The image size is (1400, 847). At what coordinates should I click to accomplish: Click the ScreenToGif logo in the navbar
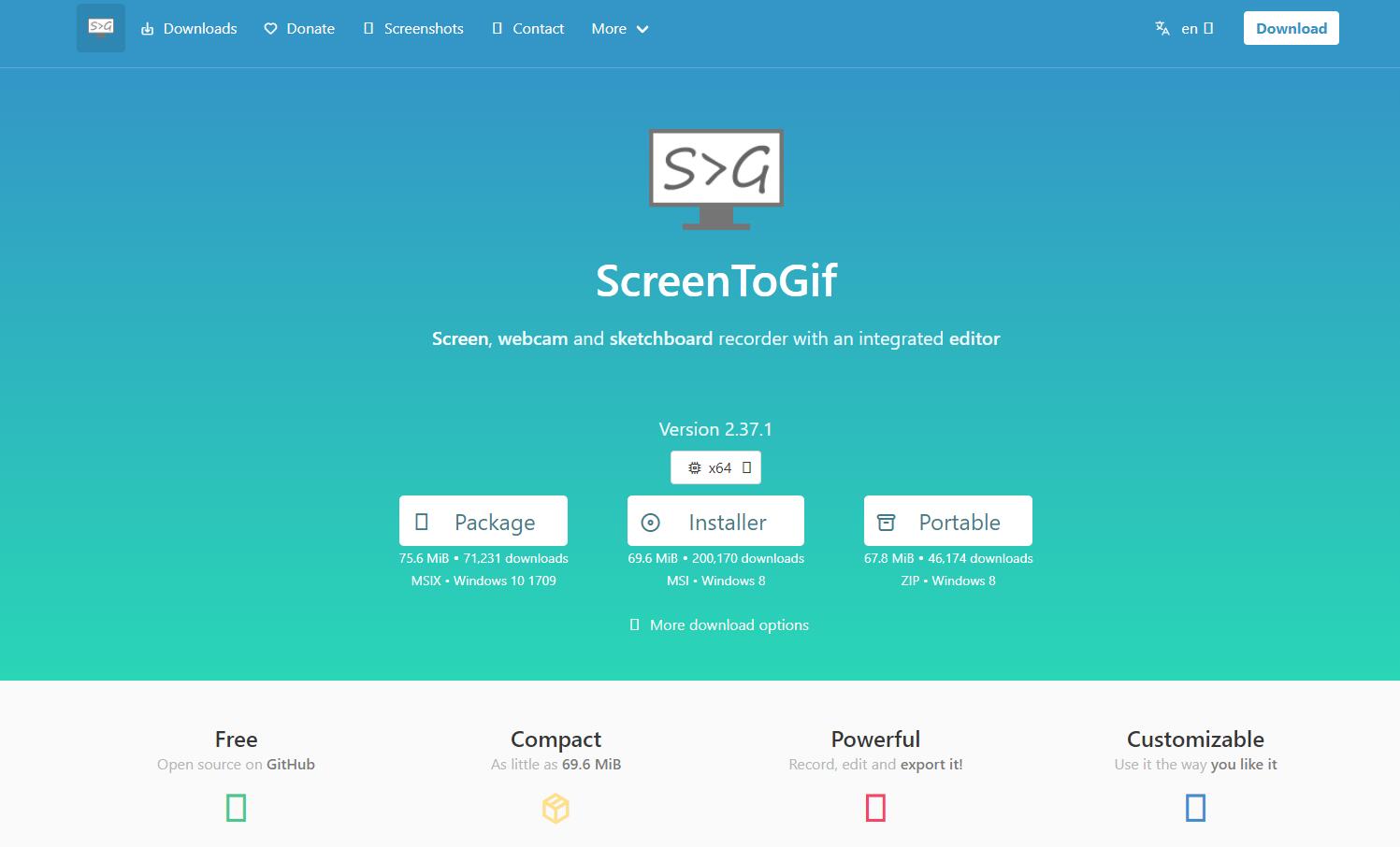point(101,28)
